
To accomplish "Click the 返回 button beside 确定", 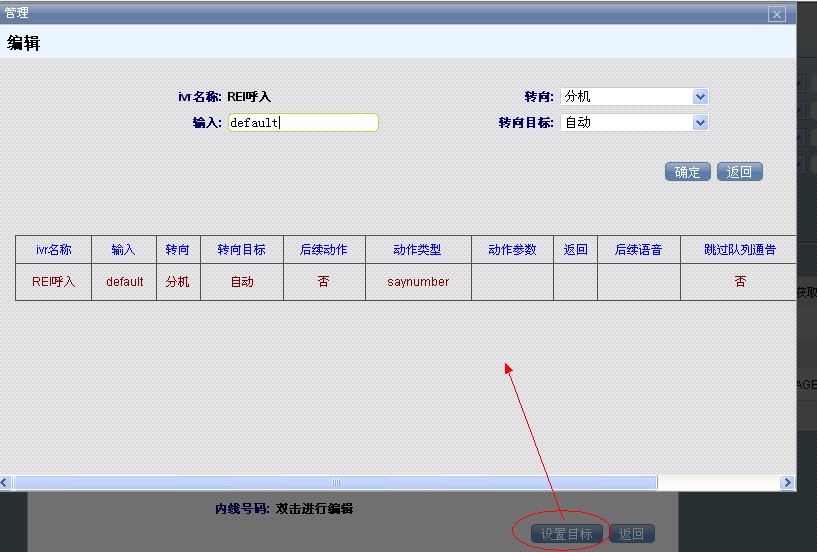I will tap(739, 172).
